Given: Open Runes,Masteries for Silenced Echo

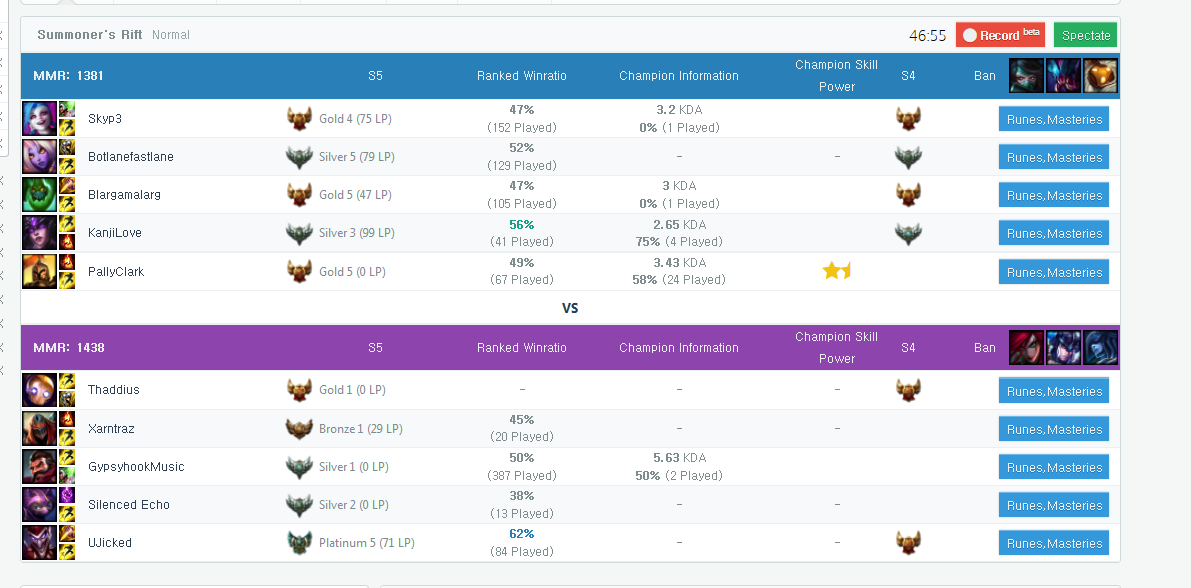Looking at the screenshot, I should 1054,505.
